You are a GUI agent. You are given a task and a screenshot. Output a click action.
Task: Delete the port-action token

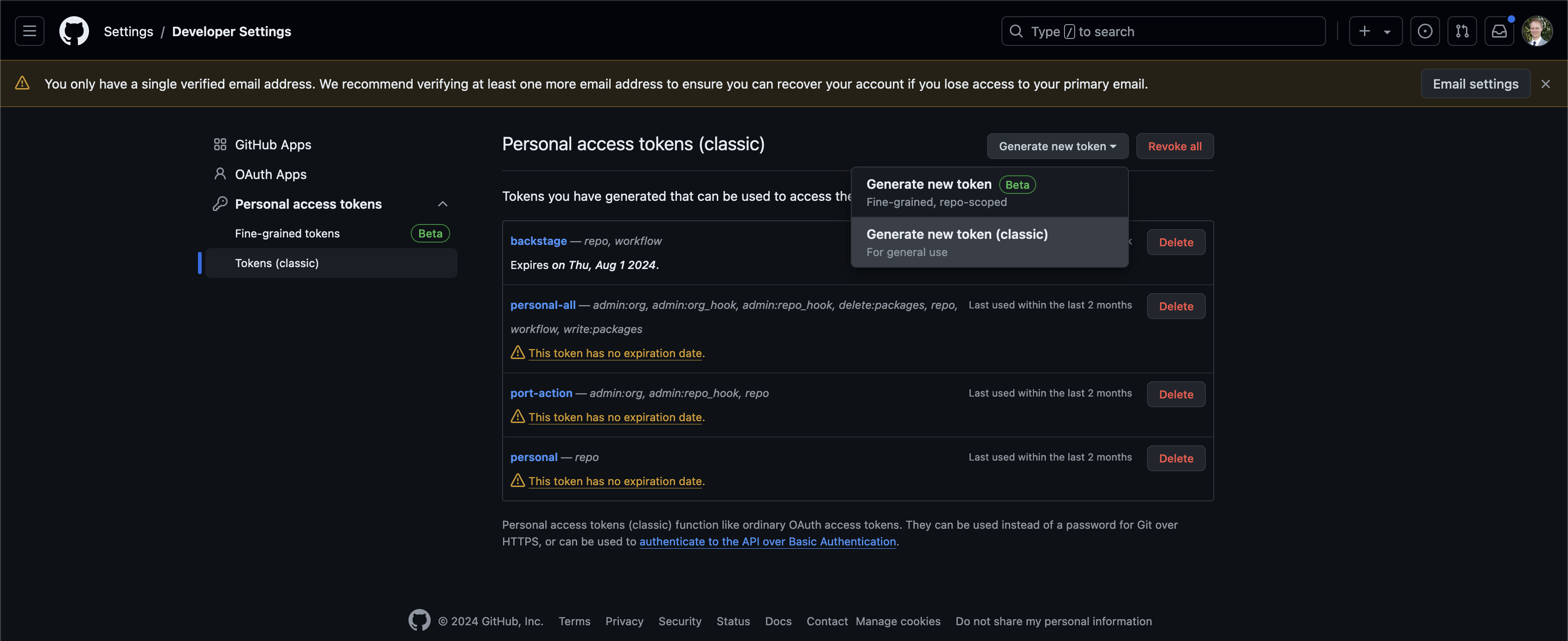click(1175, 394)
